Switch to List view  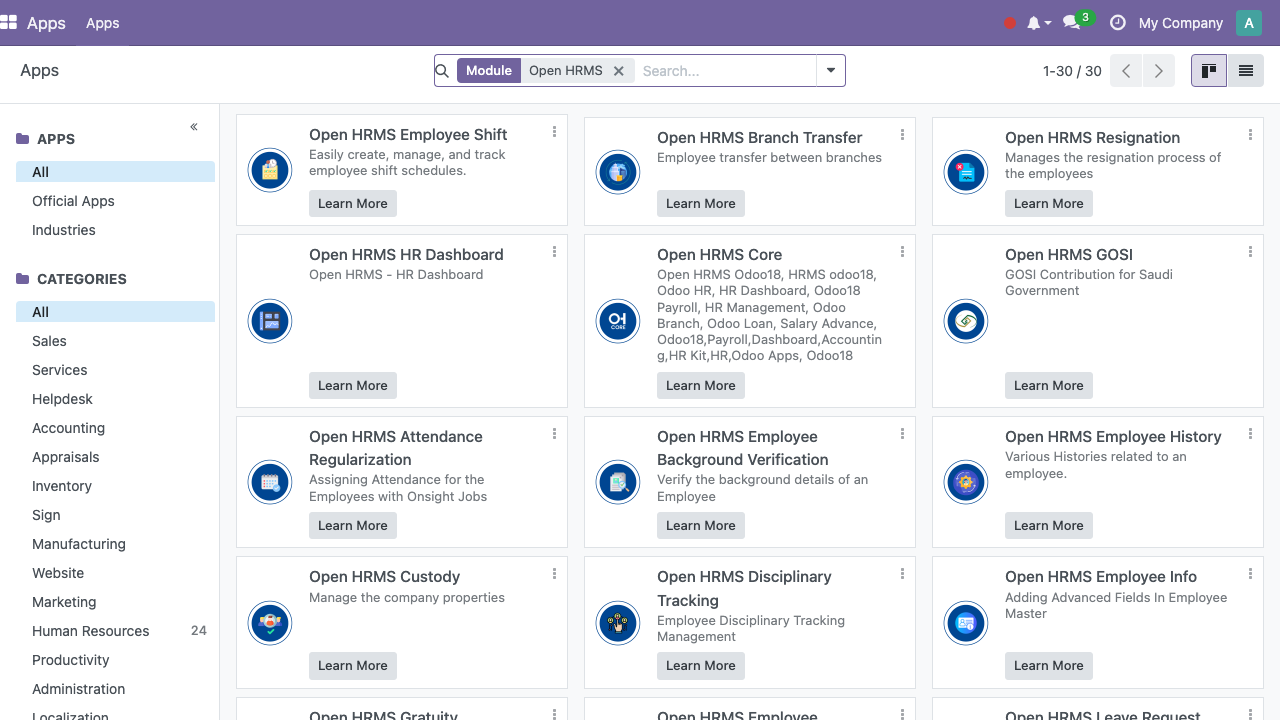(x=1246, y=71)
